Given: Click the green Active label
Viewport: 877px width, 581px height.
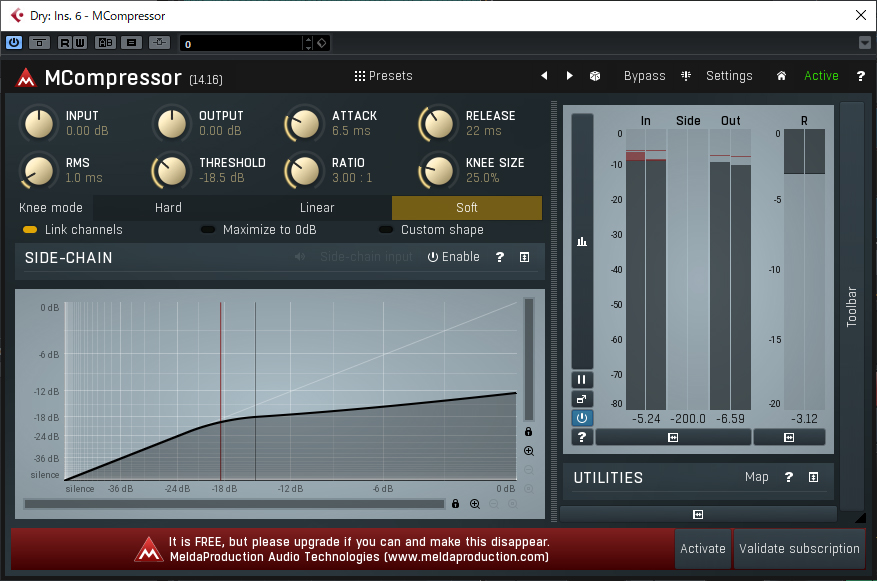Looking at the screenshot, I should (x=821, y=75).
